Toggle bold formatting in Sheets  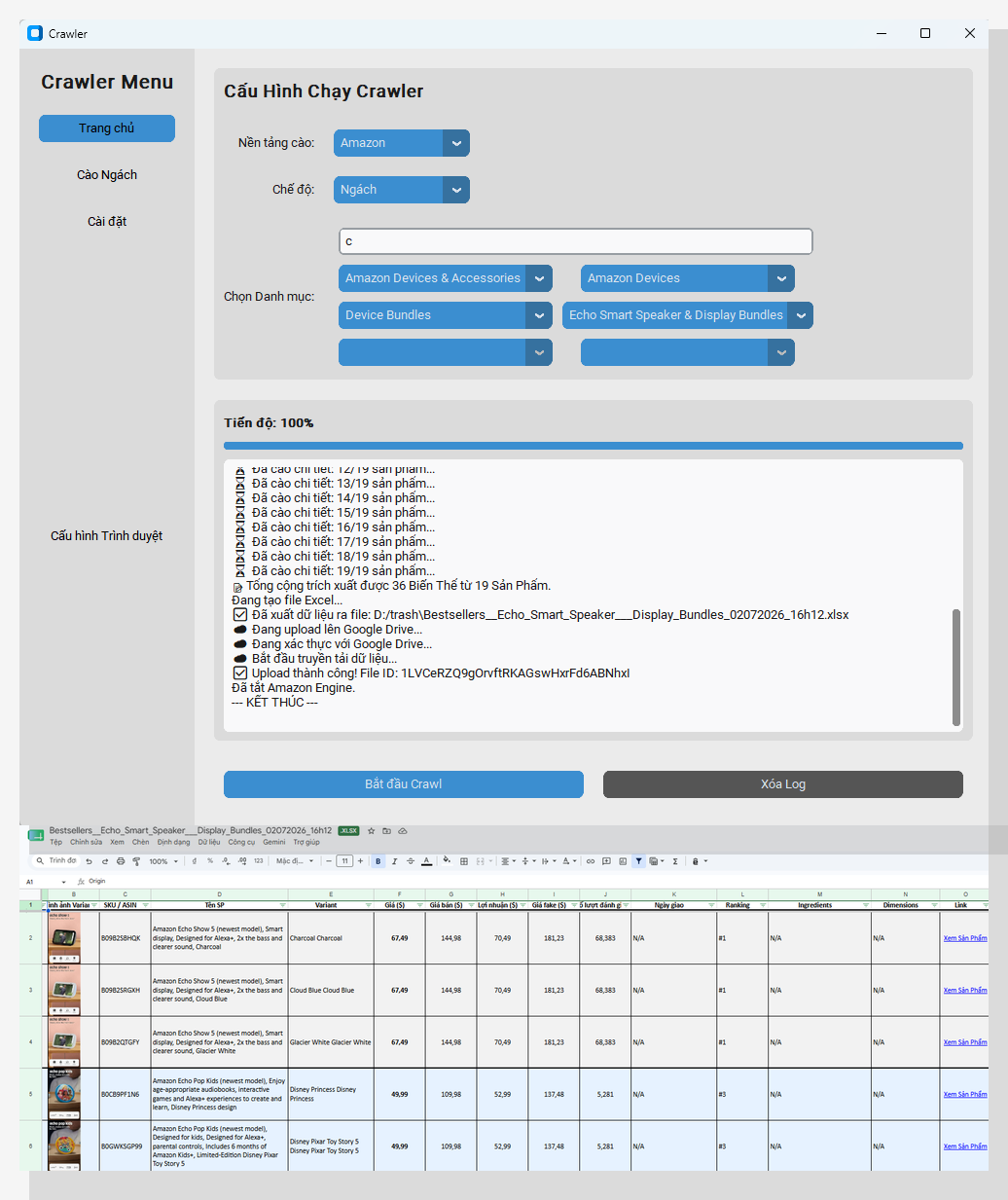378,861
